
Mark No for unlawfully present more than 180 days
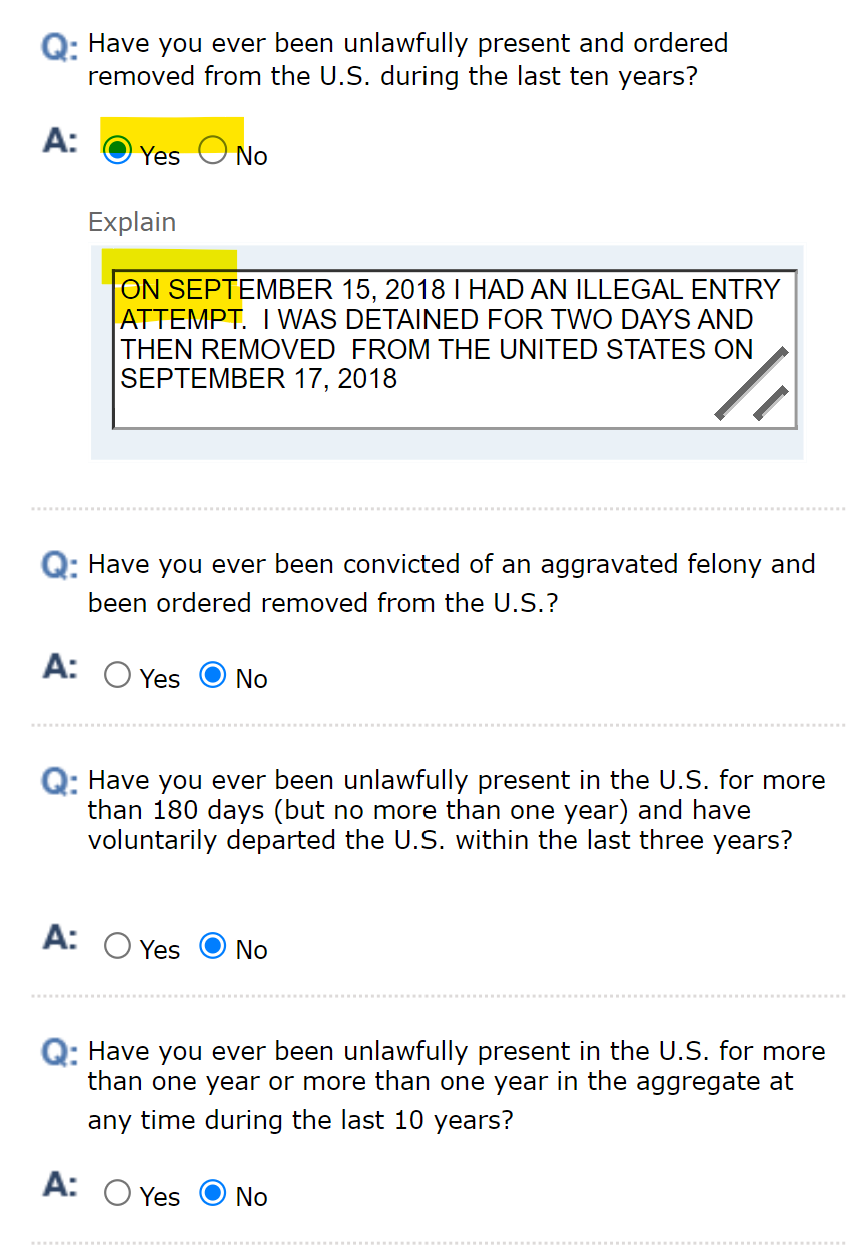pos(213,945)
